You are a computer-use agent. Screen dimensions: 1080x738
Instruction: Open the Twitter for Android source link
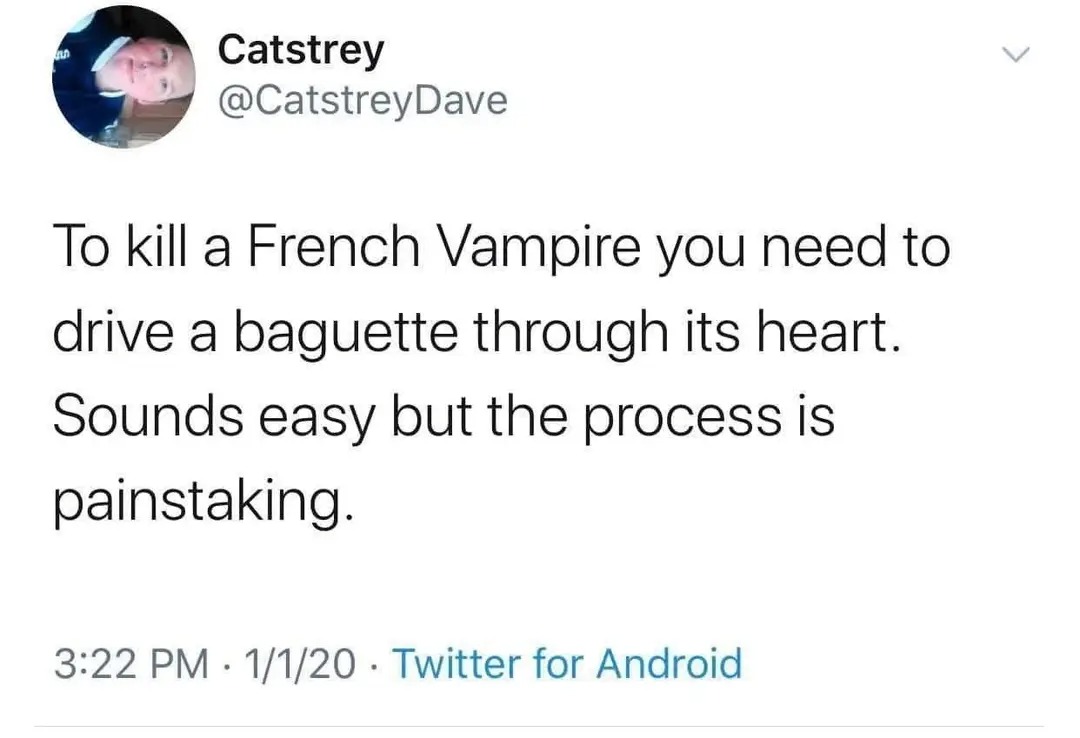click(567, 663)
